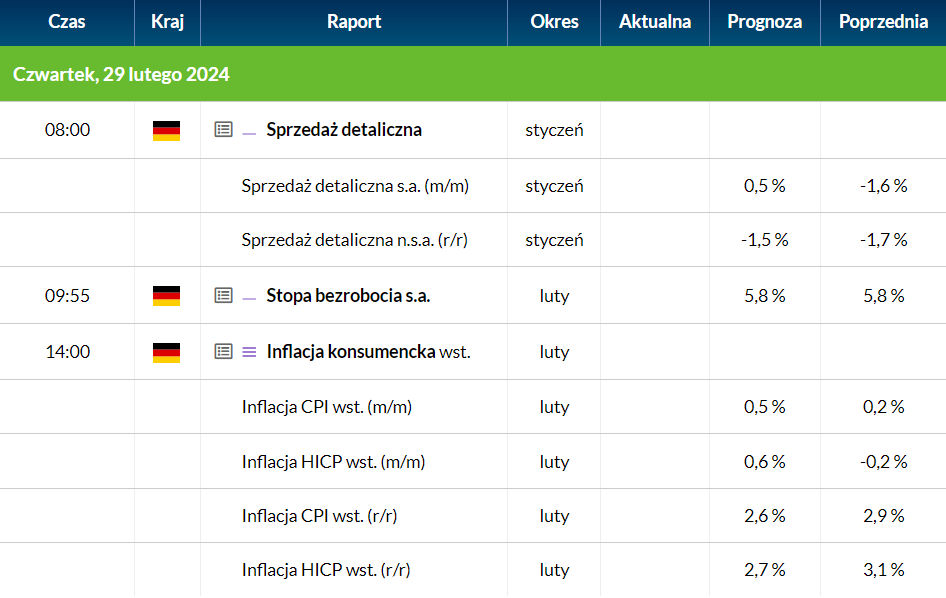The height and width of the screenshot is (598, 946).
Task: Sort by Czas column header
Action: pyautogui.click(x=67, y=22)
